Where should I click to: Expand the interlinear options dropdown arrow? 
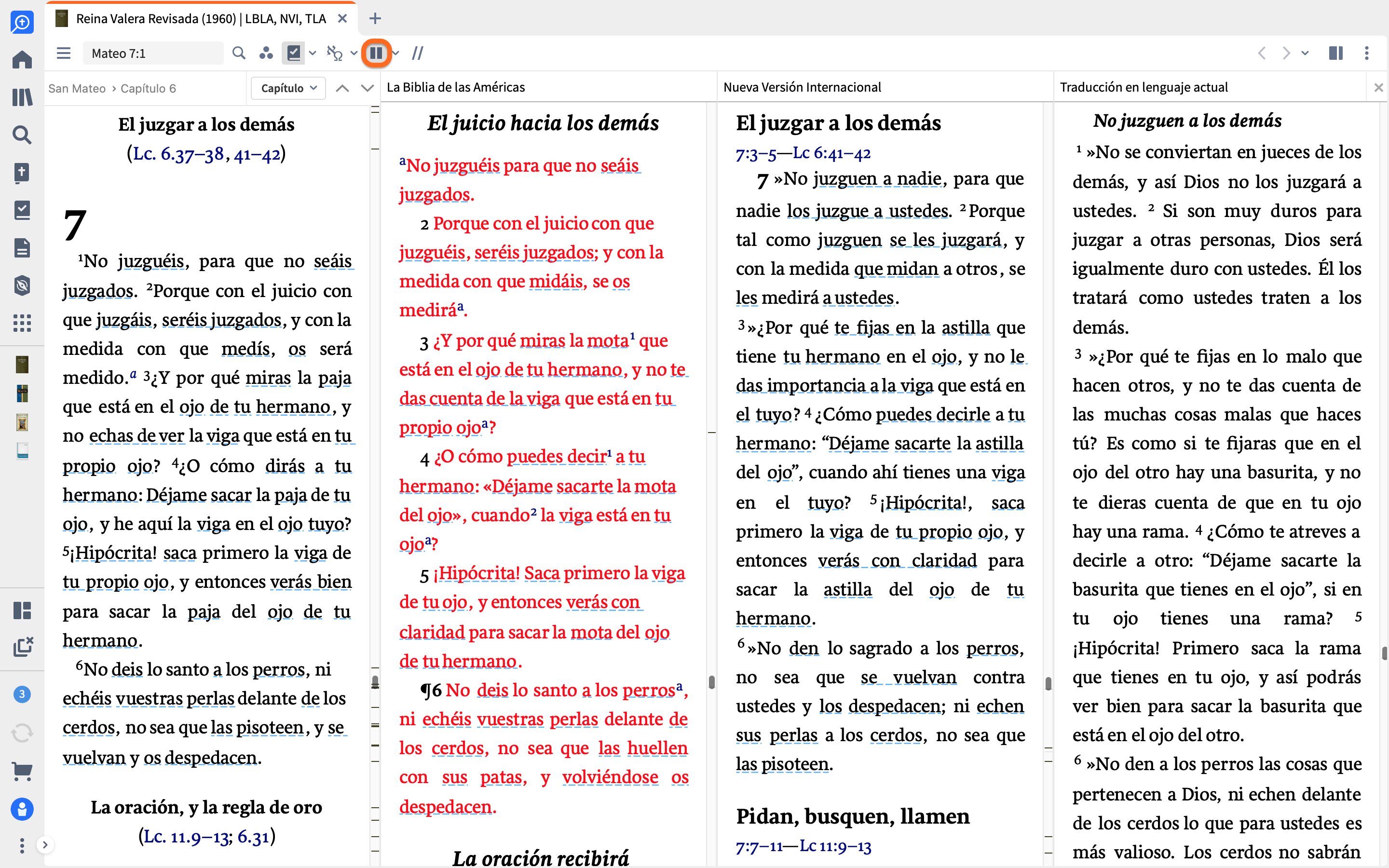[x=354, y=54]
